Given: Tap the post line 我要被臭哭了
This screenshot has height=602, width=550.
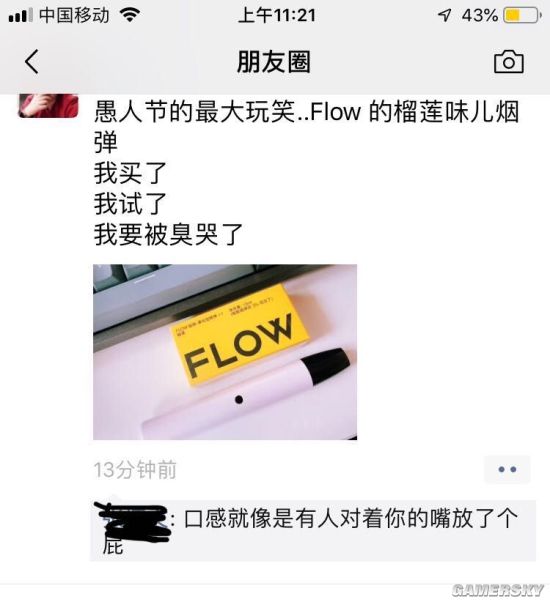Looking at the screenshot, I should pos(168,235).
